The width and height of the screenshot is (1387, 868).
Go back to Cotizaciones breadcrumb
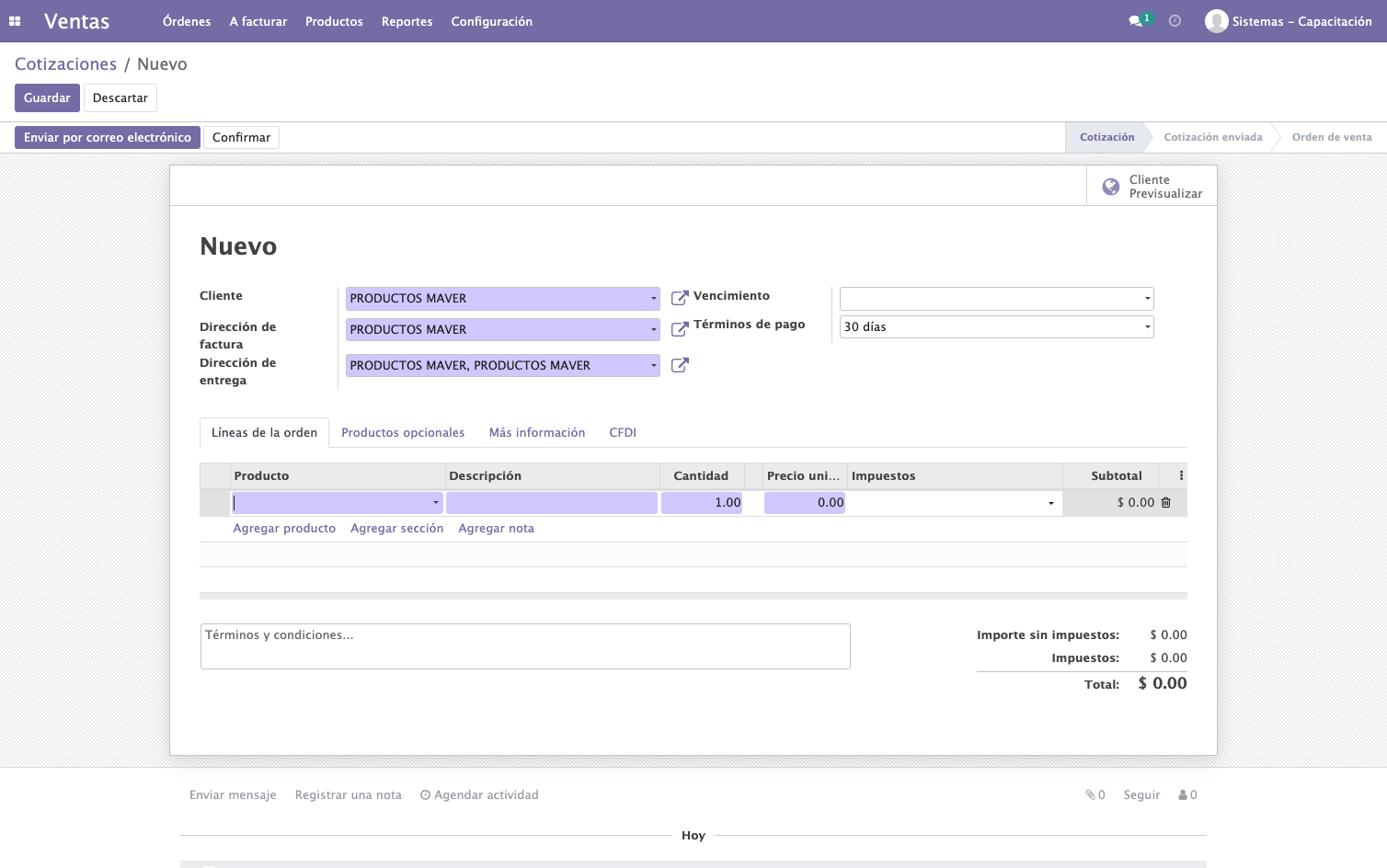[66, 64]
